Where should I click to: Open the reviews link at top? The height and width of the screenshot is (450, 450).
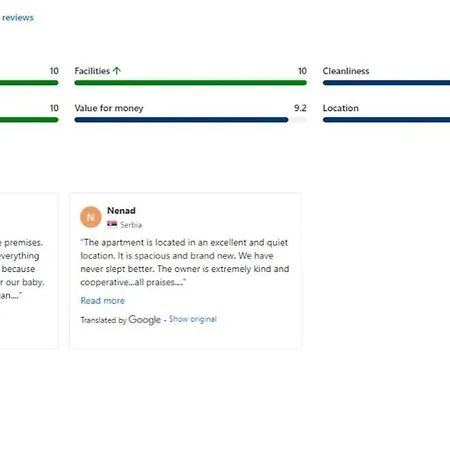(x=17, y=18)
